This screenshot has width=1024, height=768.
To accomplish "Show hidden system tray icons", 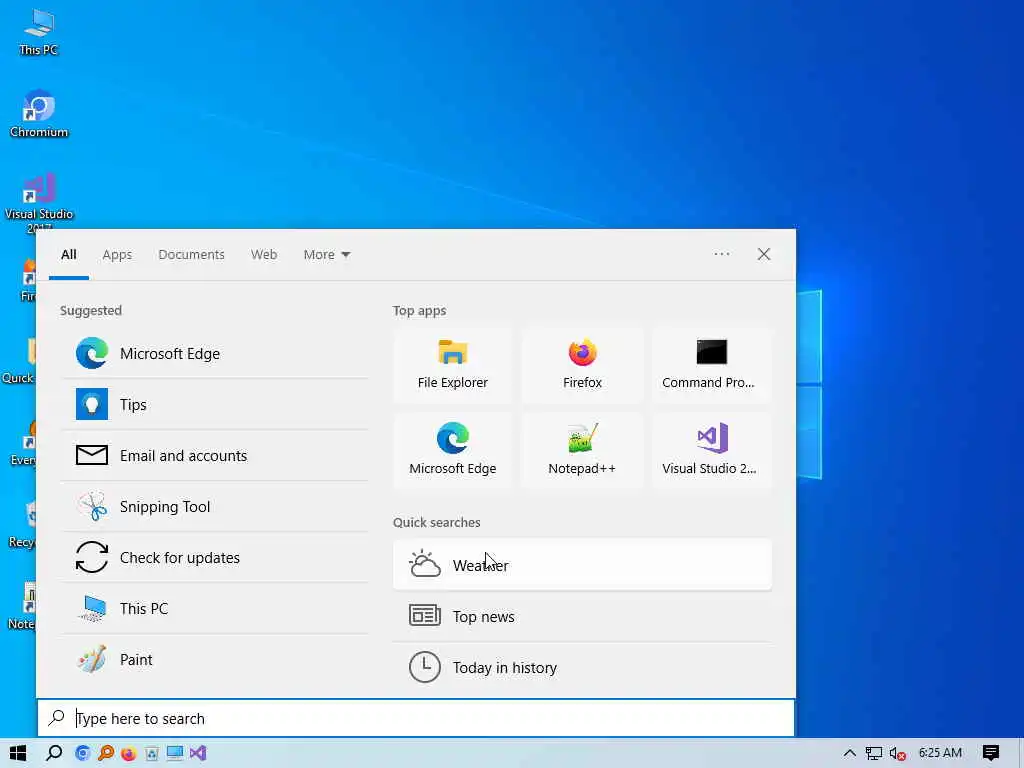I will pos(850,753).
